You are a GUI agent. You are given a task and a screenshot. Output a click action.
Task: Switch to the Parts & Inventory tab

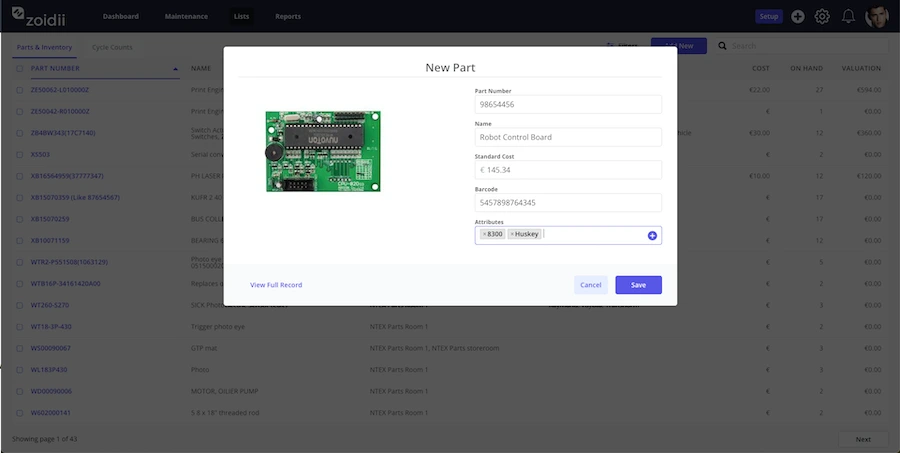pos(44,48)
